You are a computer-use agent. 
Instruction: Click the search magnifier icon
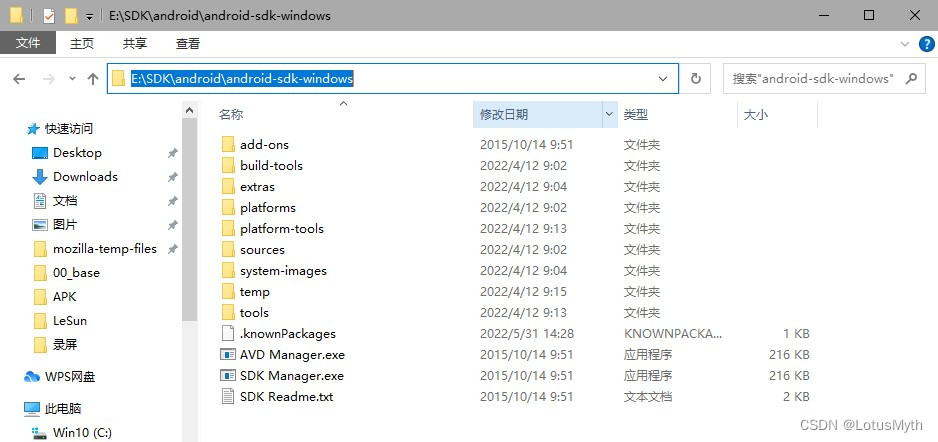coord(911,78)
